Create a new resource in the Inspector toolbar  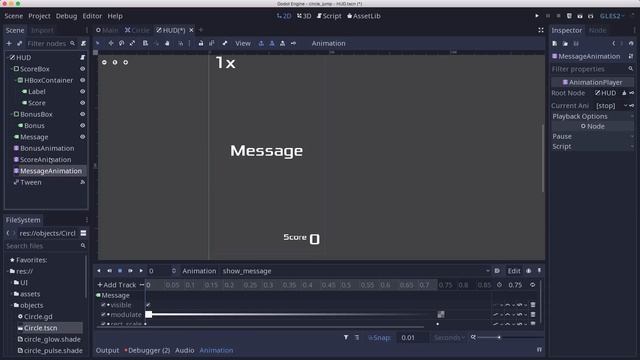pos(555,43)
